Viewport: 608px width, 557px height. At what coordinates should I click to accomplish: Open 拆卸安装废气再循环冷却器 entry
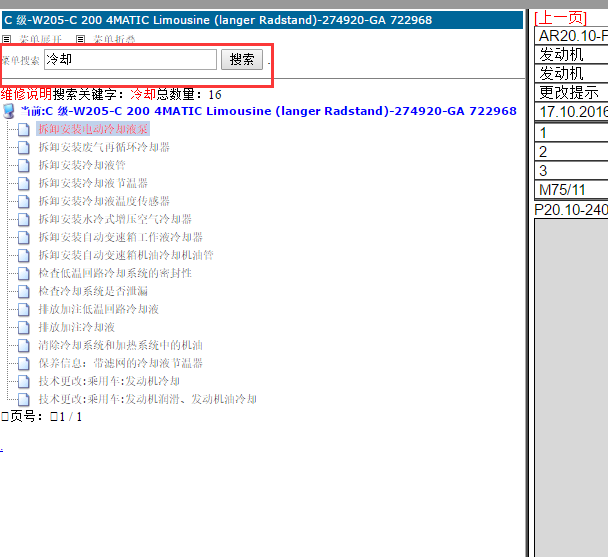coord(104,147)
